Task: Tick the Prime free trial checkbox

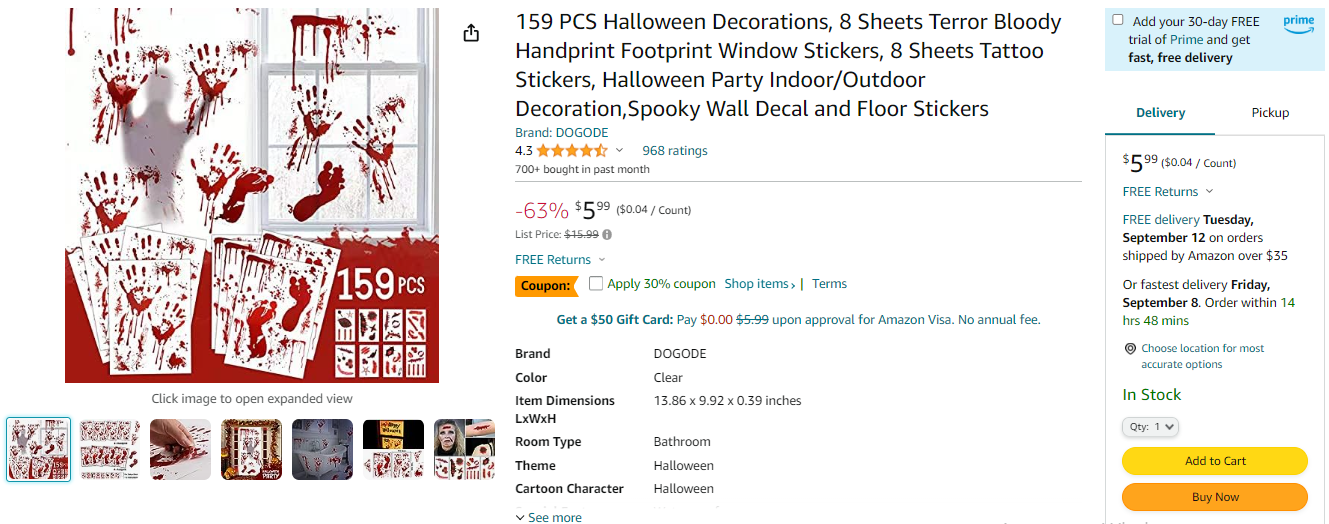Action: [x=1118, y=20]
